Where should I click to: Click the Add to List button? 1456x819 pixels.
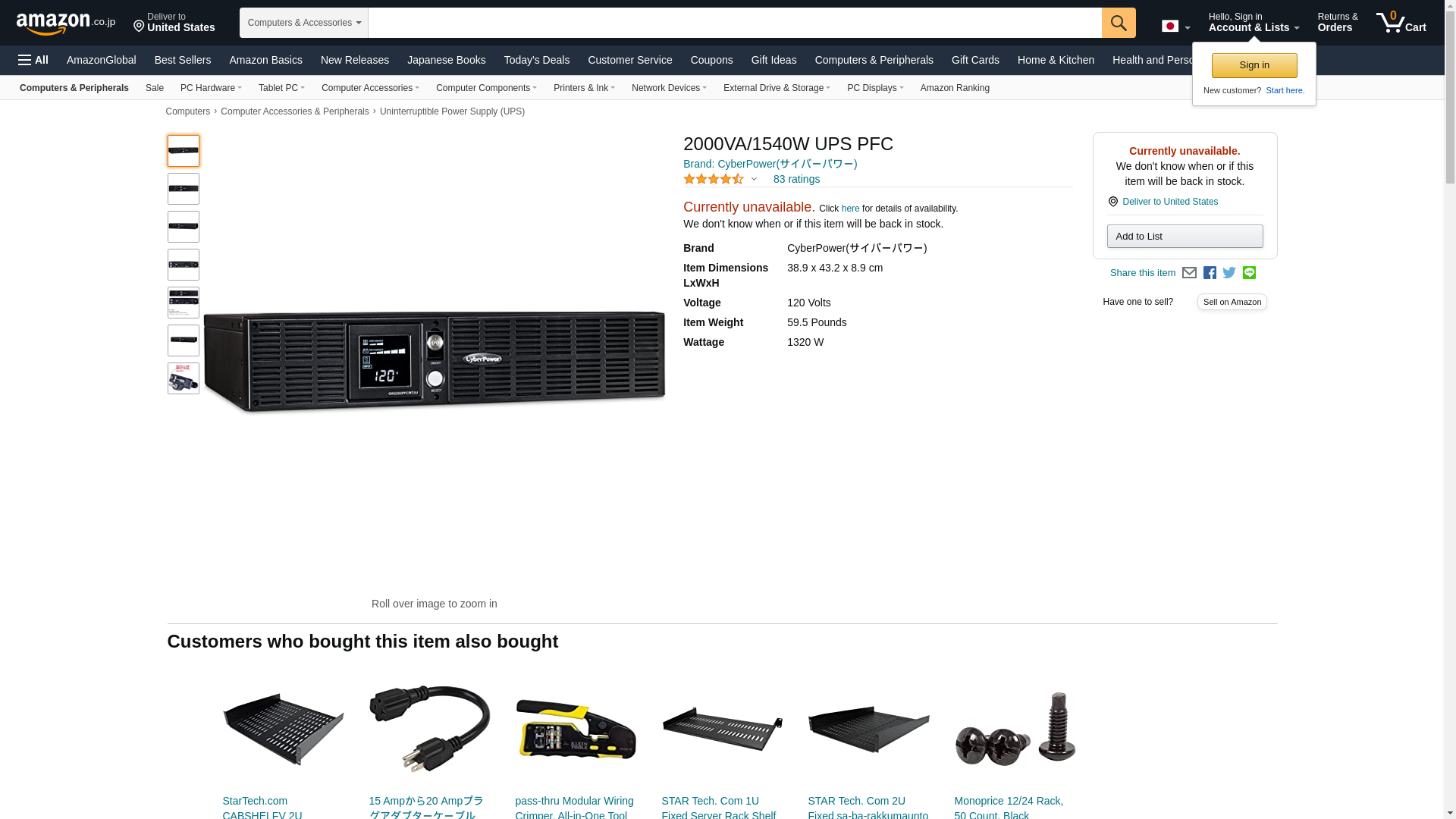tap(1185, 237)
